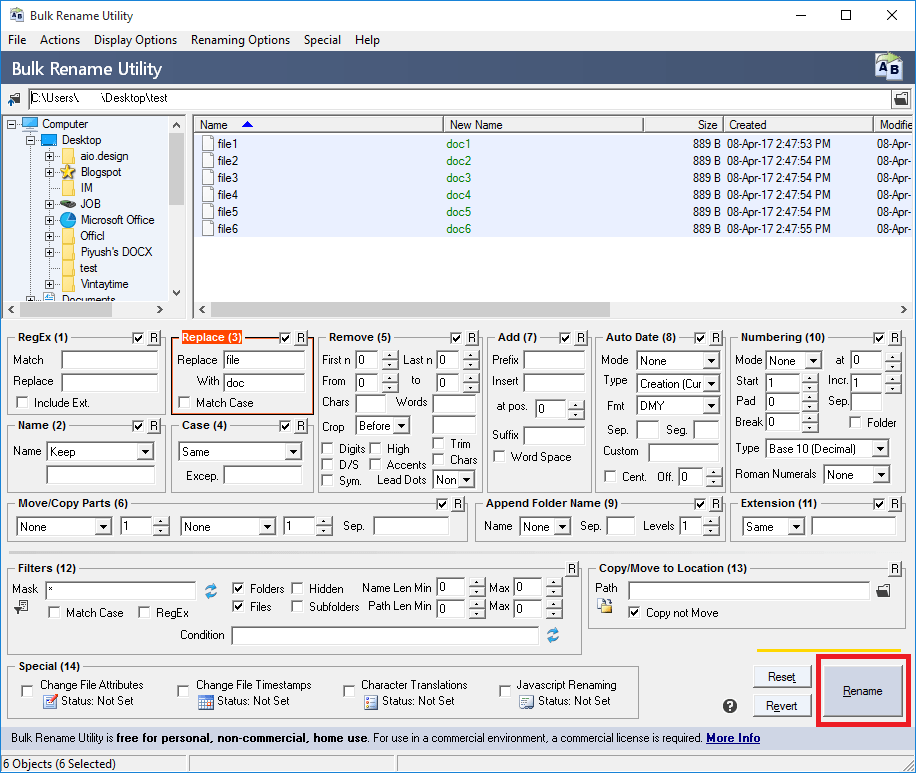
Task: Open the Help menu
Action: pos(367,40)
